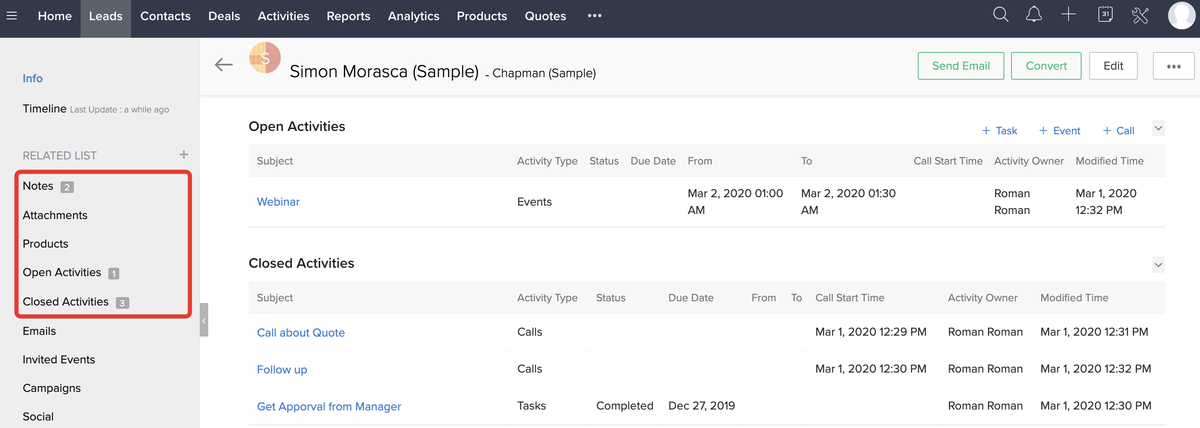The width and height of the screenshot is (1200, 428).
Task: Select Info in the sidebar
Action: [33, 78]
